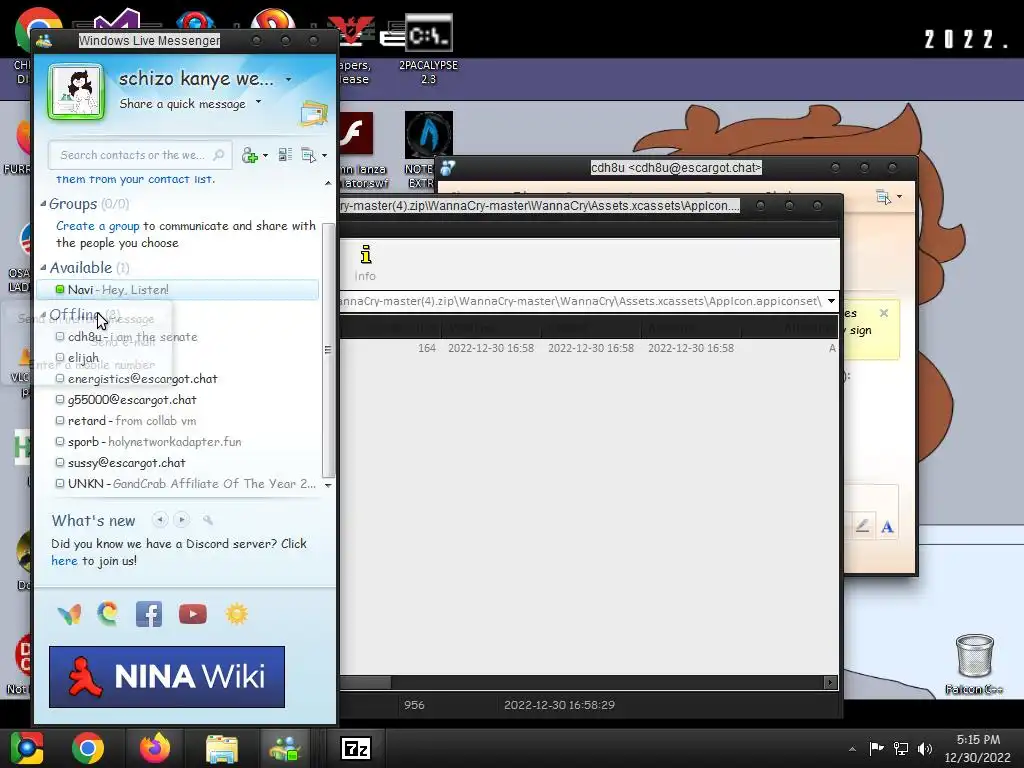
Task: Open the Add contact dropdown arrow
Action: click(265, 155)
